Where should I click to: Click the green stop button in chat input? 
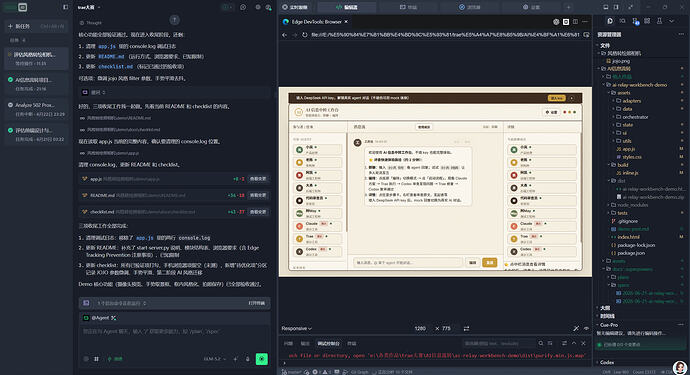[x=261, y=359]
